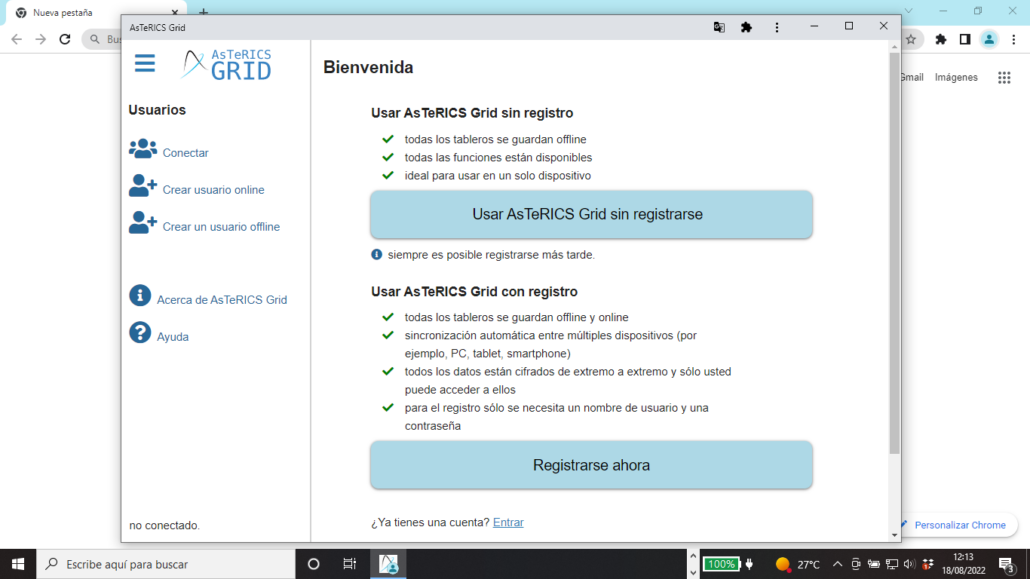
Task: Click the Google Translate icon in the toolbar
Action: pos(719,27)
